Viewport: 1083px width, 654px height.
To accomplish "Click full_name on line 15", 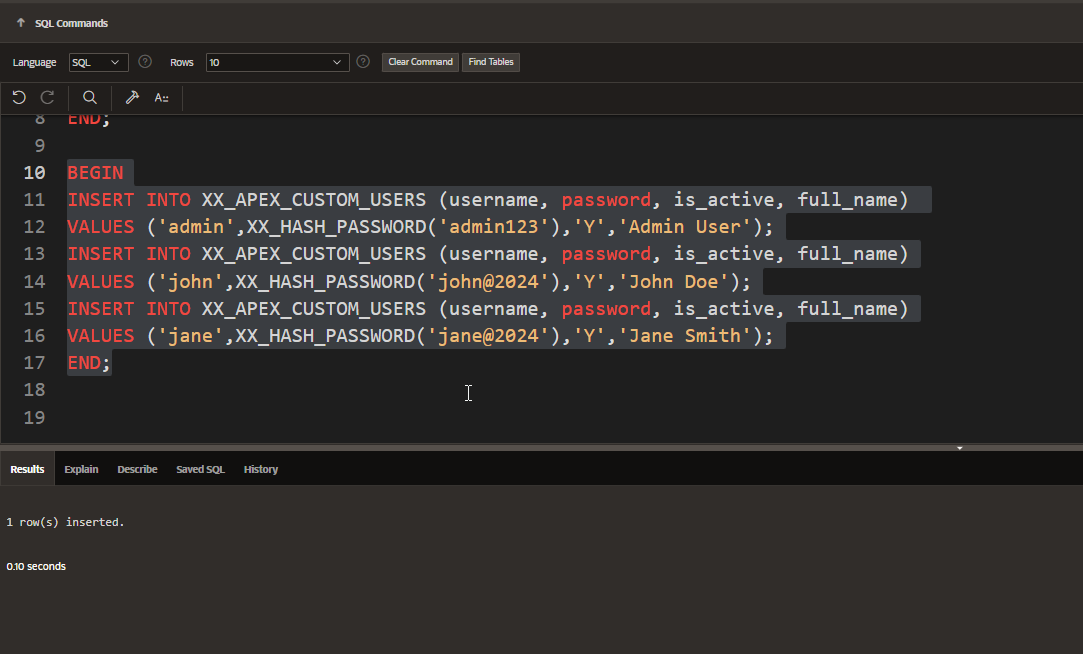I will (847, 309).
